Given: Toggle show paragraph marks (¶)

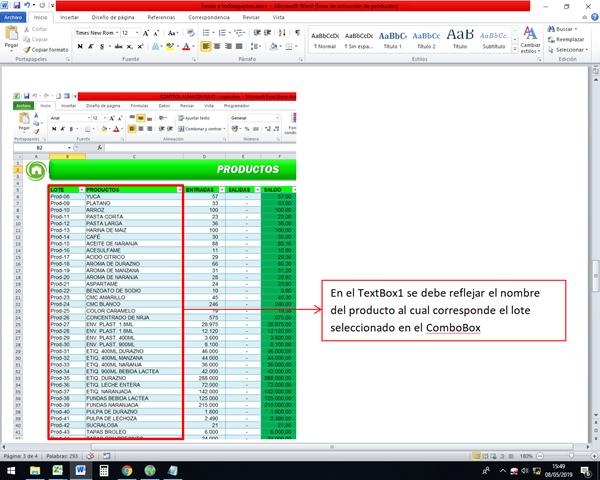Looking at the screenshot, I should click(x=297, y=33).
